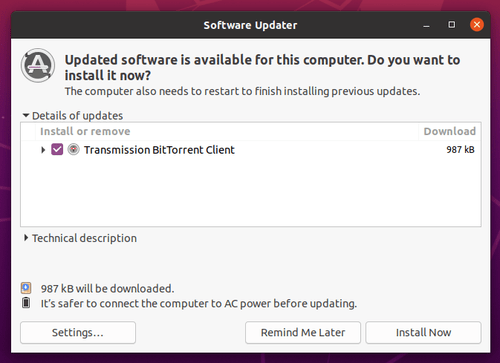Select the Transmission BitTorrent Client row name
This screenshot has width=500, height=363.
(x=159, y=150)
